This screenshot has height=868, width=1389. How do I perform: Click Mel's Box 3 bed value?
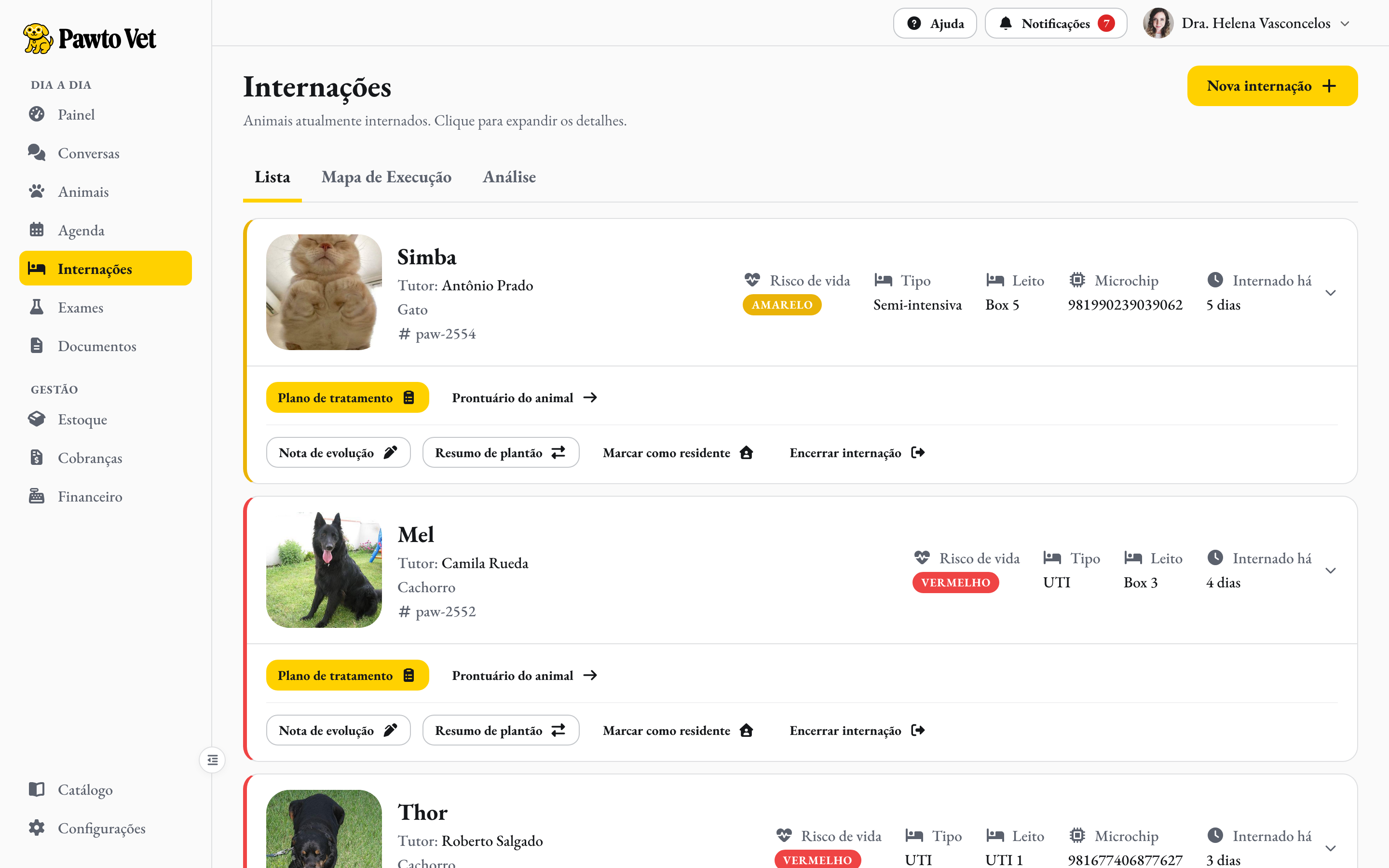(1141, 583)
